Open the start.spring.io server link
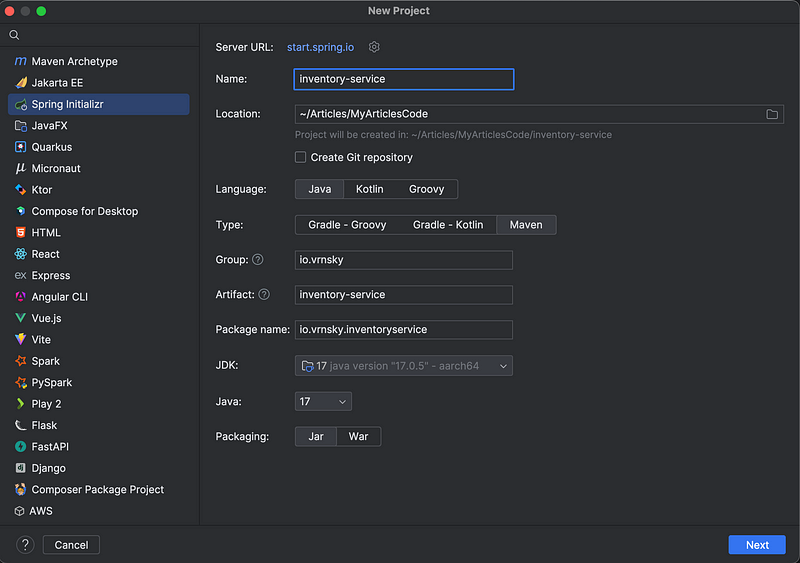 pyautogui.click(x=320, y=47)
